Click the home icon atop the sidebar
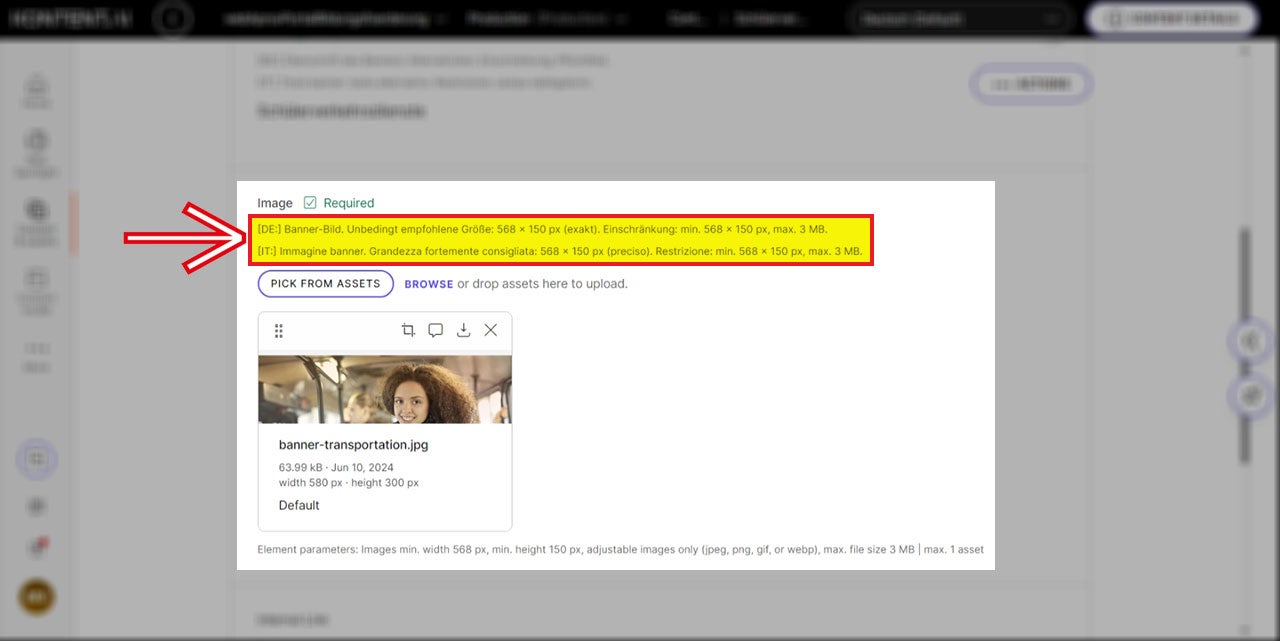The height and width of the screenshot is (641, 1280). (x=37, y=88)
